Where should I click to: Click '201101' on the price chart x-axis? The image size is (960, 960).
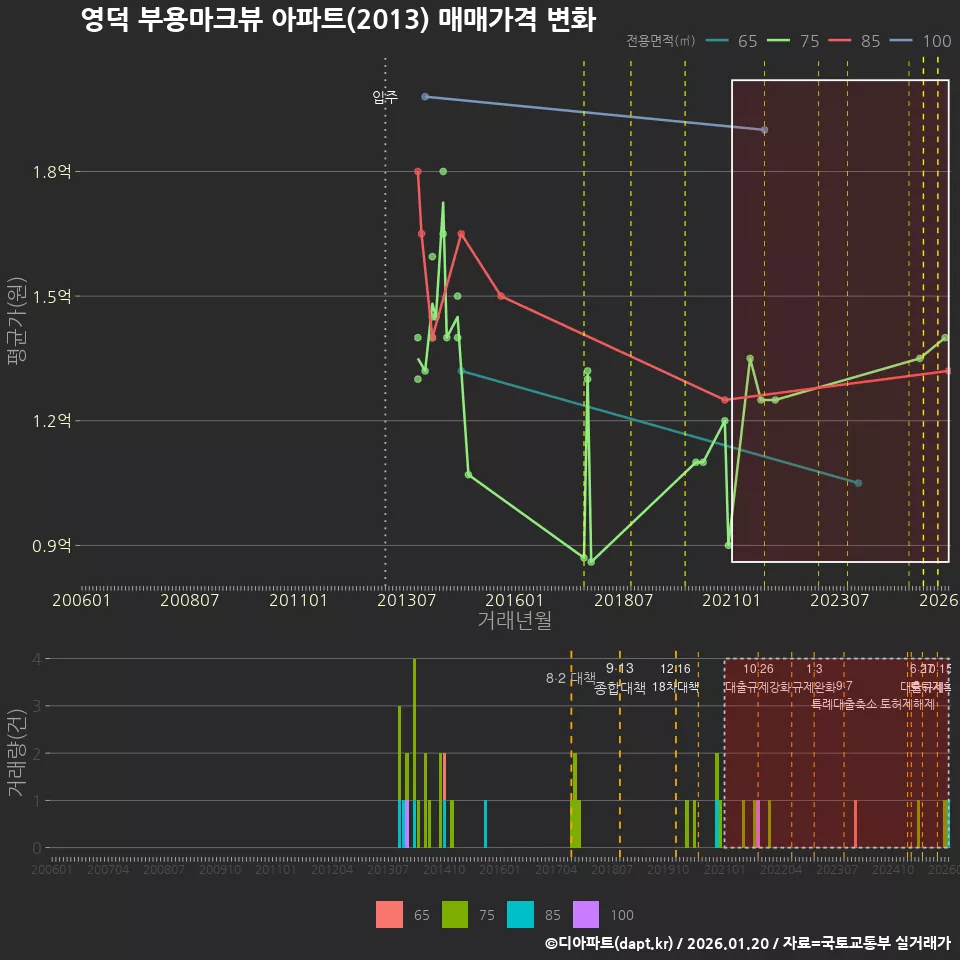[x=298, y=600]
